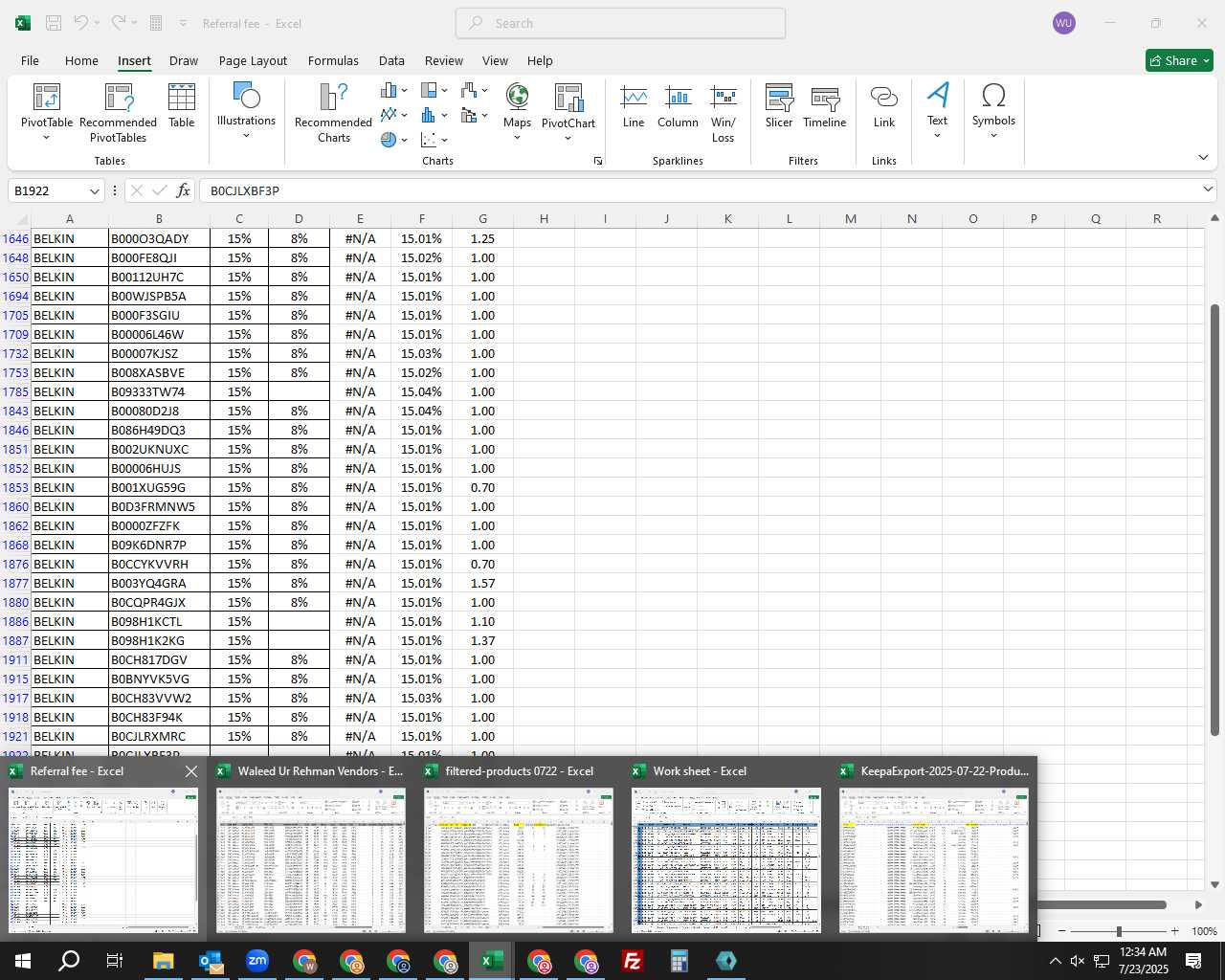Open FileZilla from taskbar
1225x980 pixels.
pos(632,961)
